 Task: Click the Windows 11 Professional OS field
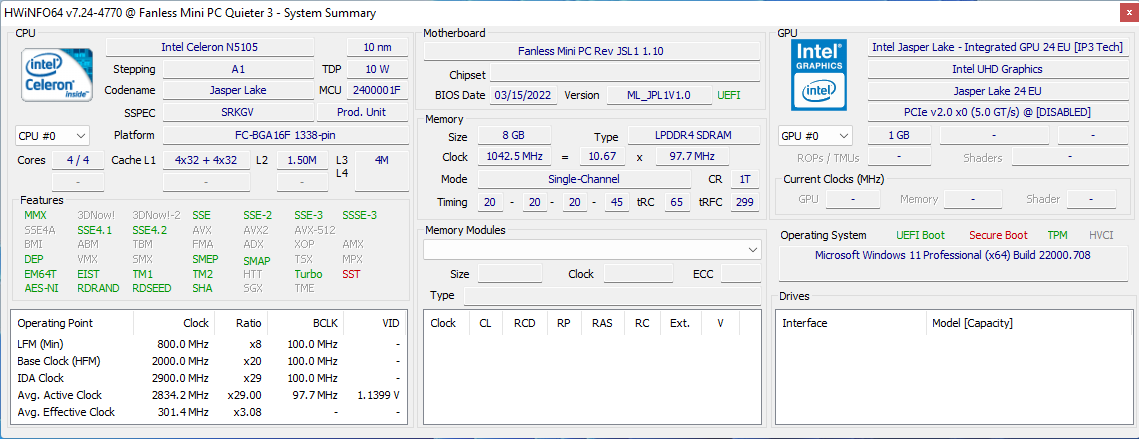click(952, 263)
